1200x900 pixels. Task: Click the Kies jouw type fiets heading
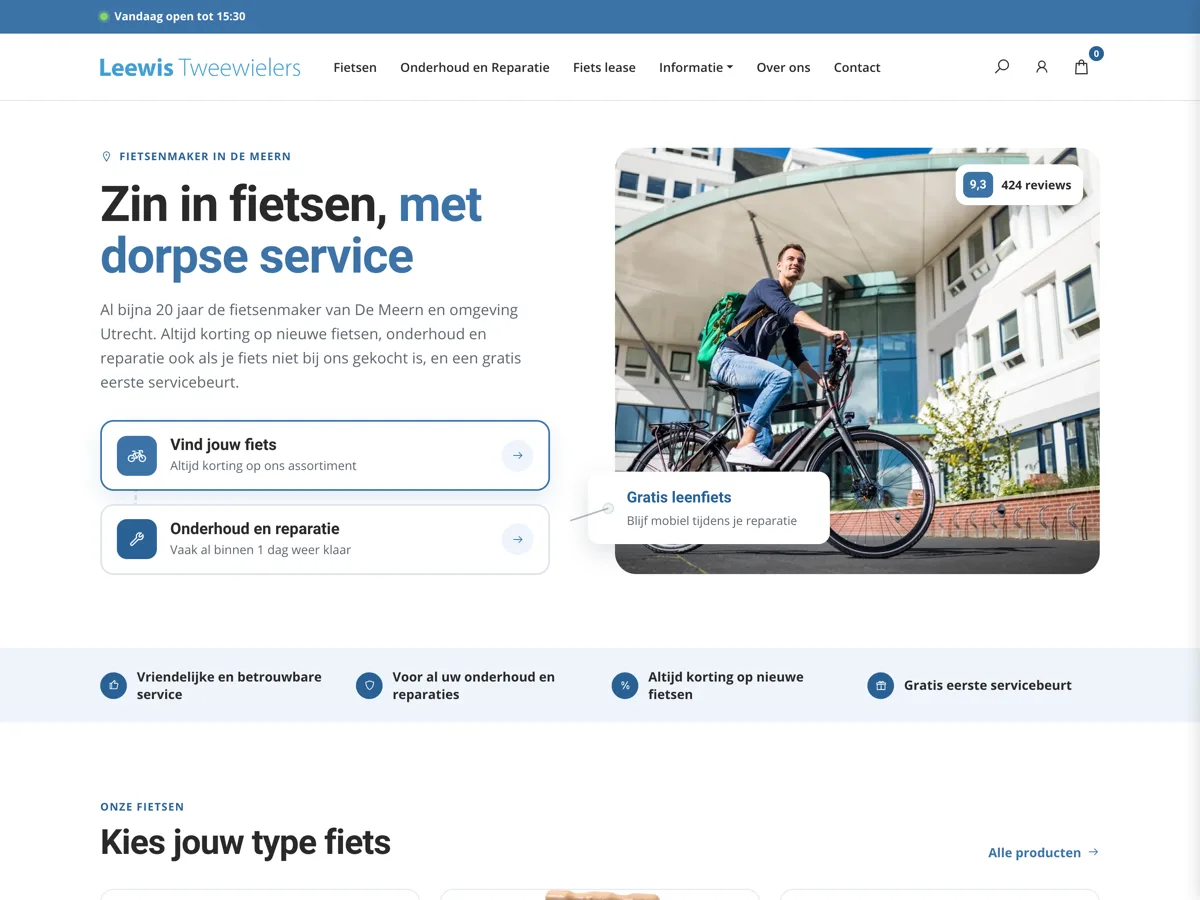click(245, 842)
